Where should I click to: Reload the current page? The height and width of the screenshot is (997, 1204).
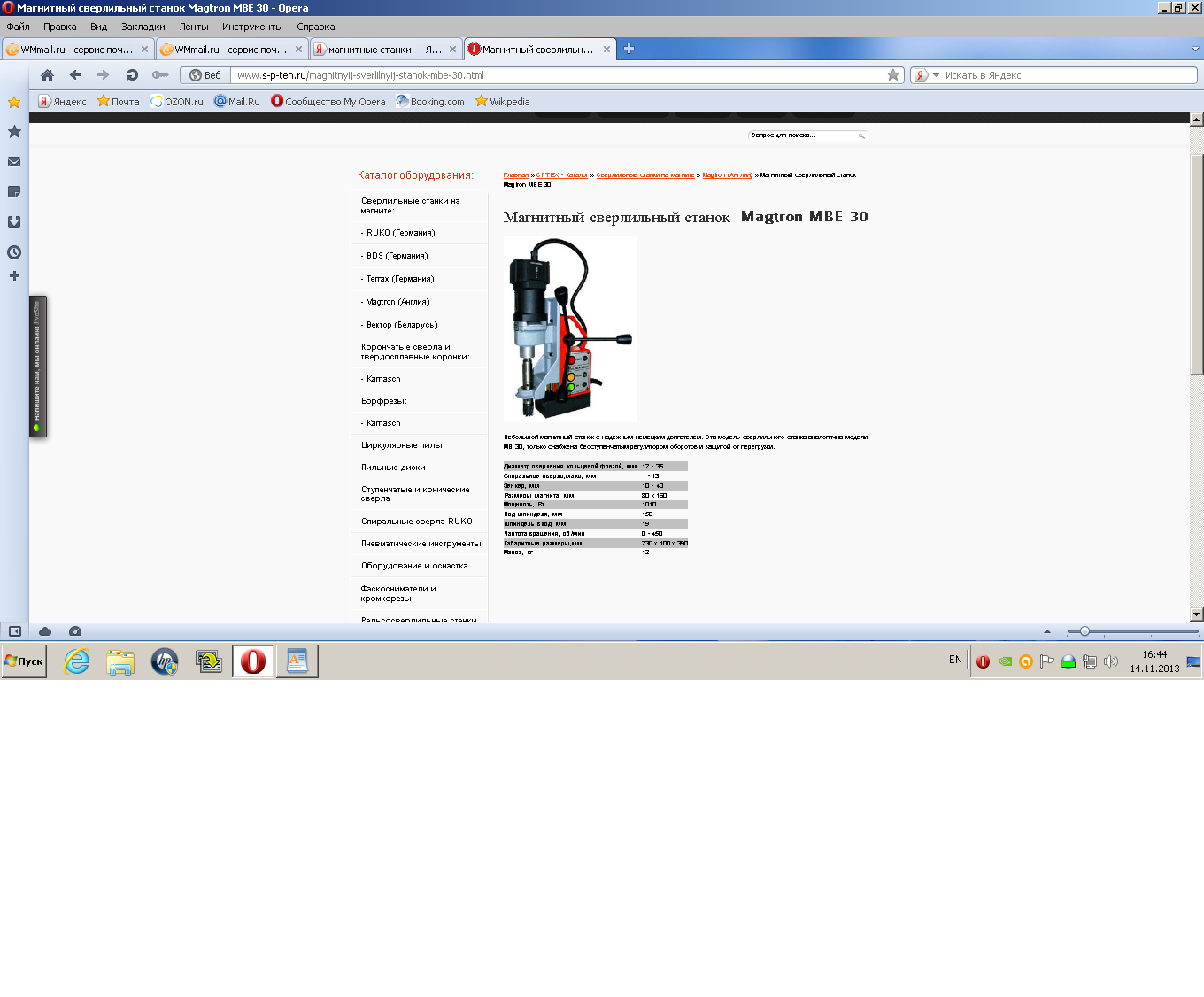(132, 75)
